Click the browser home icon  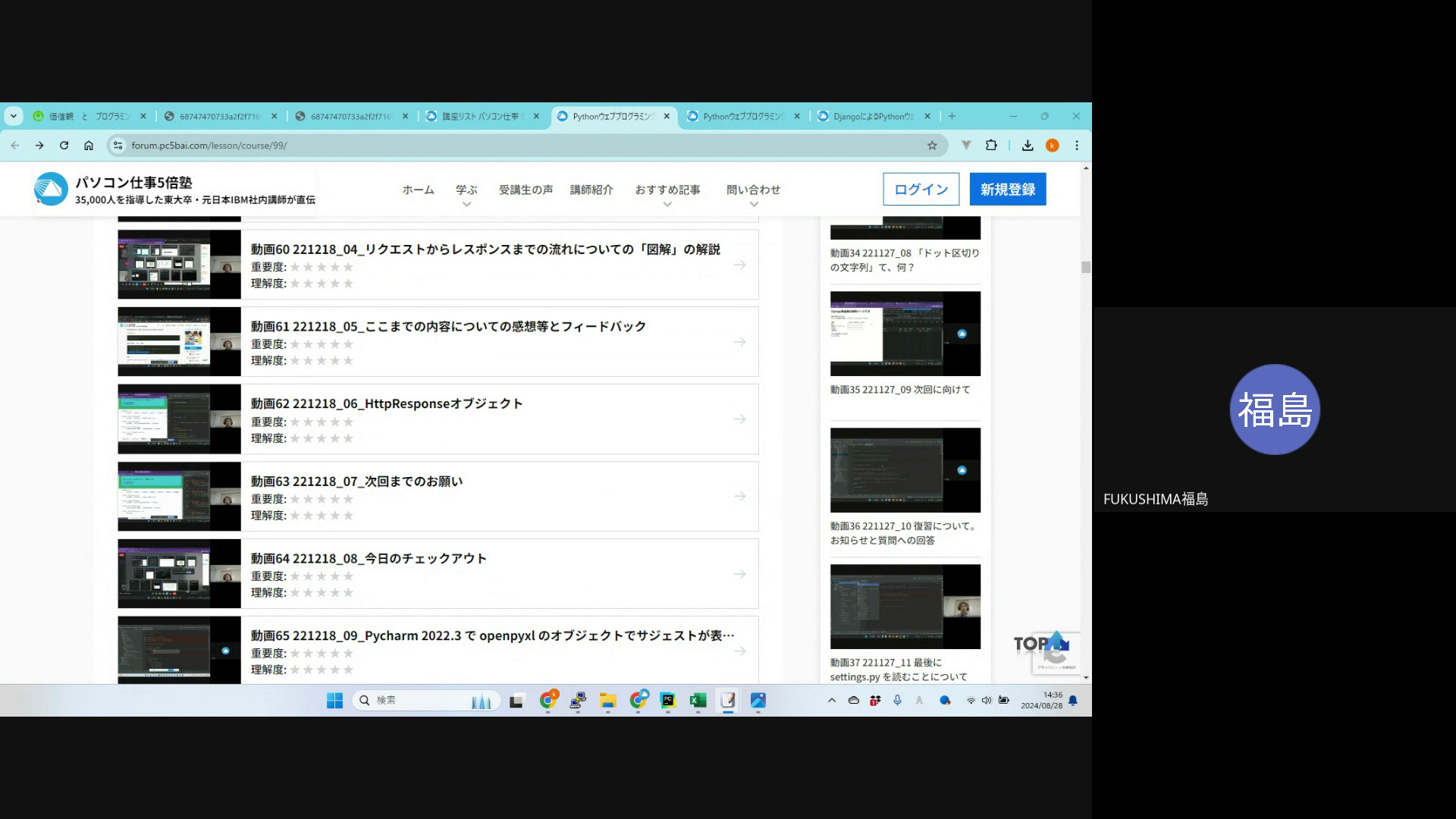[x=89, y=146]
